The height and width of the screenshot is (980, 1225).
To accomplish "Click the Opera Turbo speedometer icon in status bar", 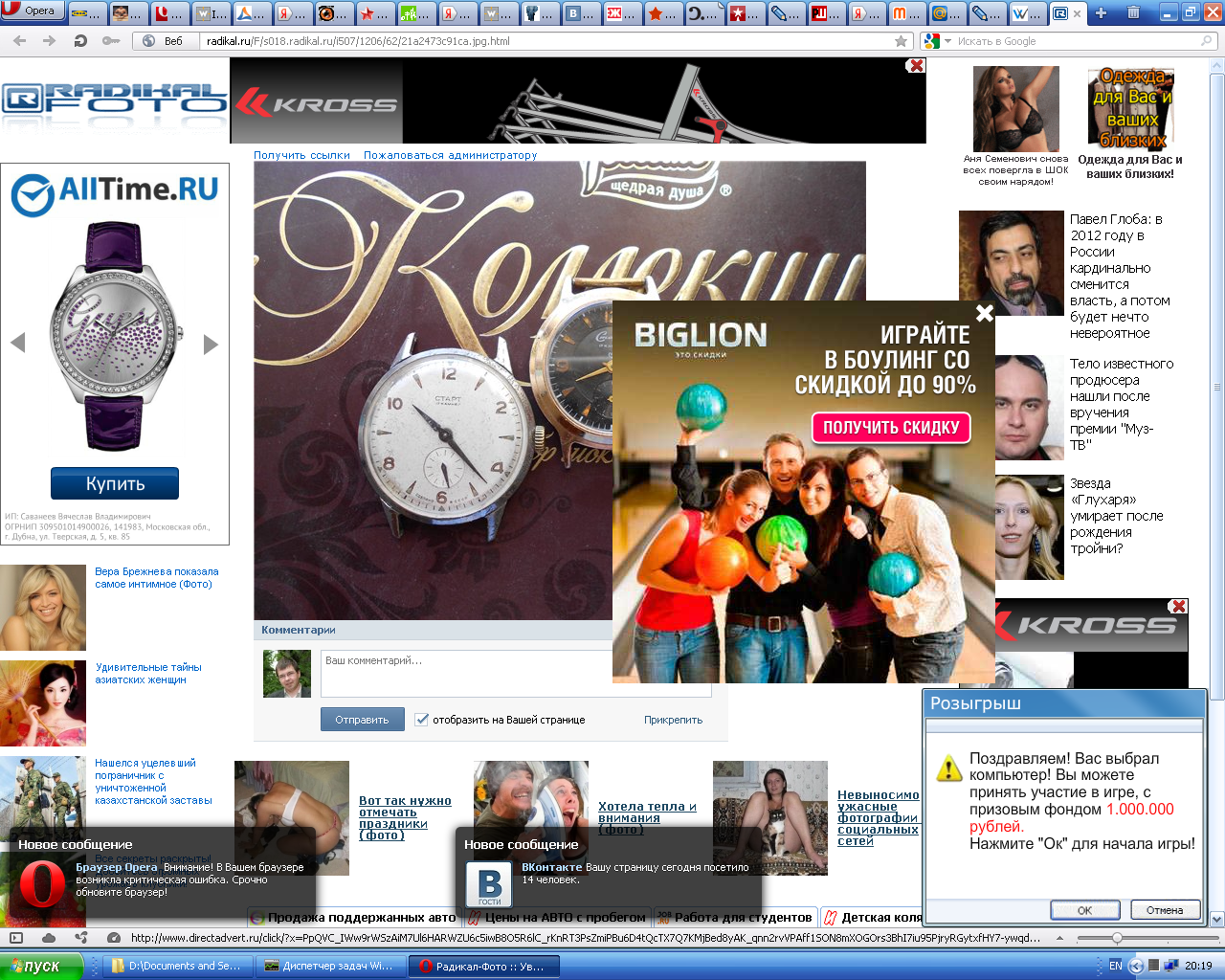I will point(114,938).
